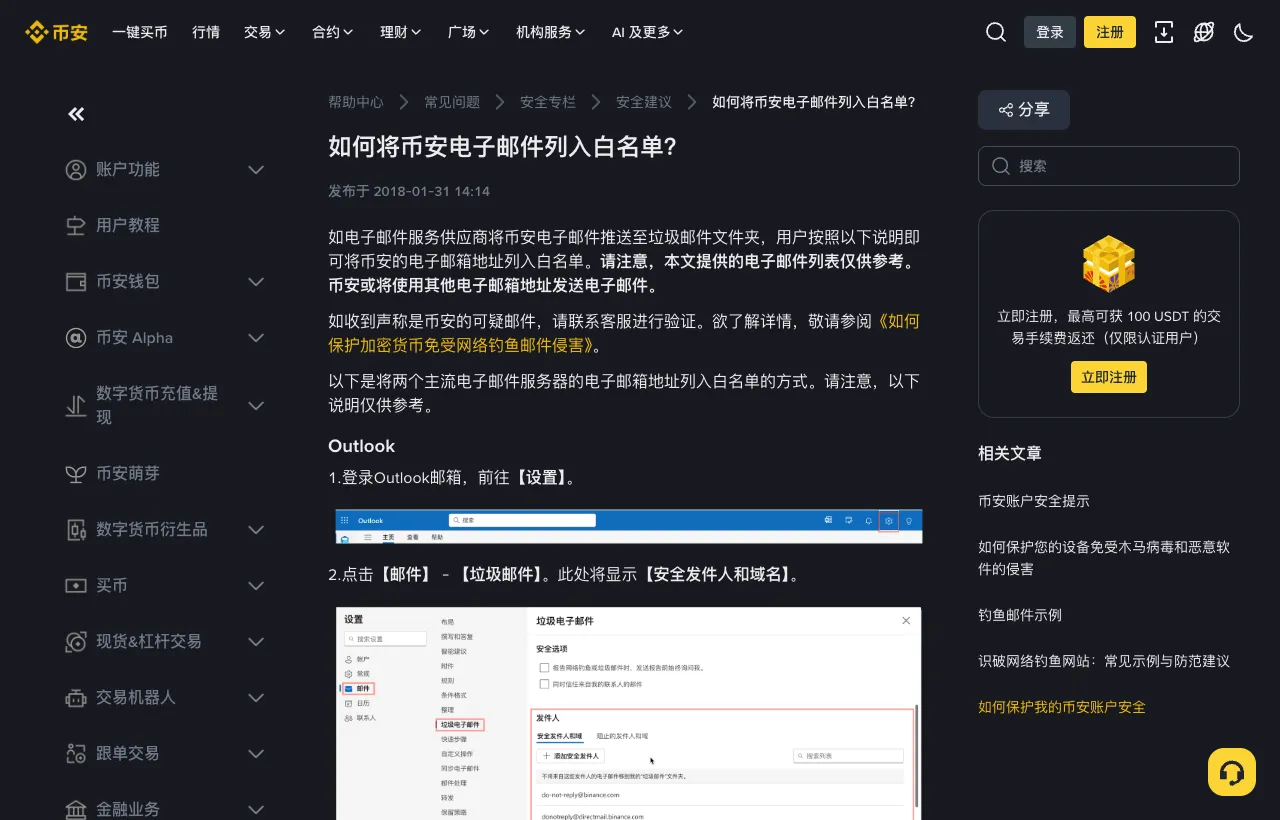Image resolution: width=1280 pixels, height=820 pixels.
Task: Open the AI 及更多 navigation menu
Action: point(648,32)
